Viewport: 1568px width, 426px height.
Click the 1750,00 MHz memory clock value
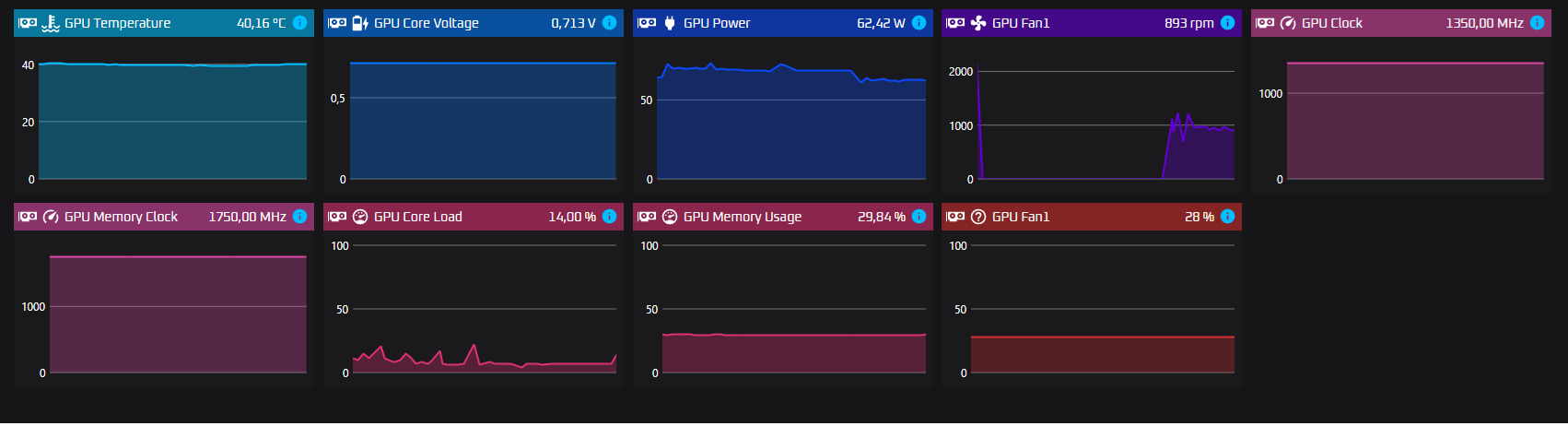point(247,217)
